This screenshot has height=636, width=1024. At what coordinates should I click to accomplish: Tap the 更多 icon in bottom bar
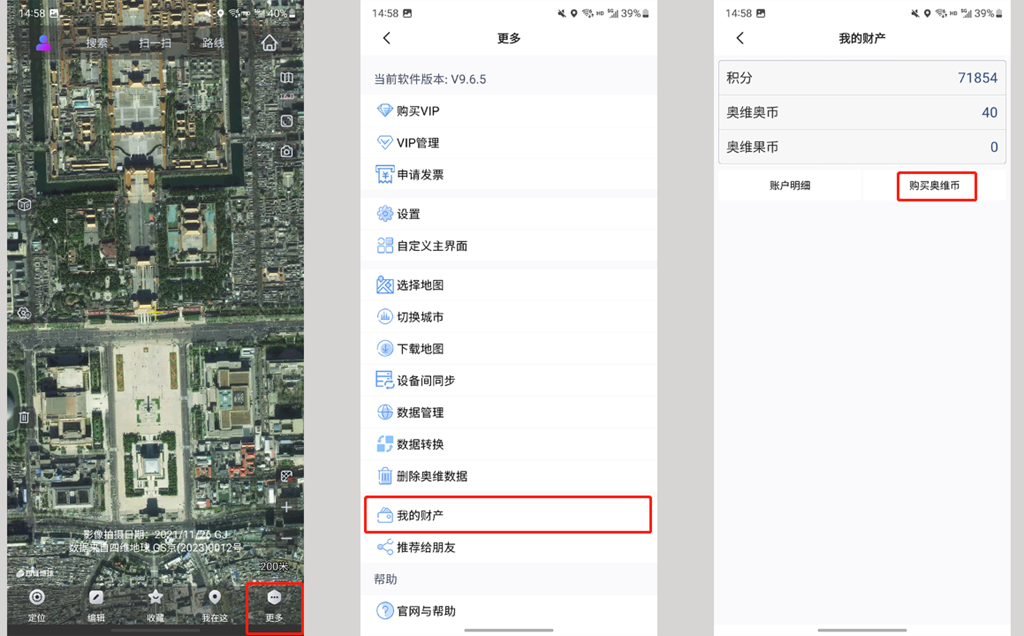point(274,604)
